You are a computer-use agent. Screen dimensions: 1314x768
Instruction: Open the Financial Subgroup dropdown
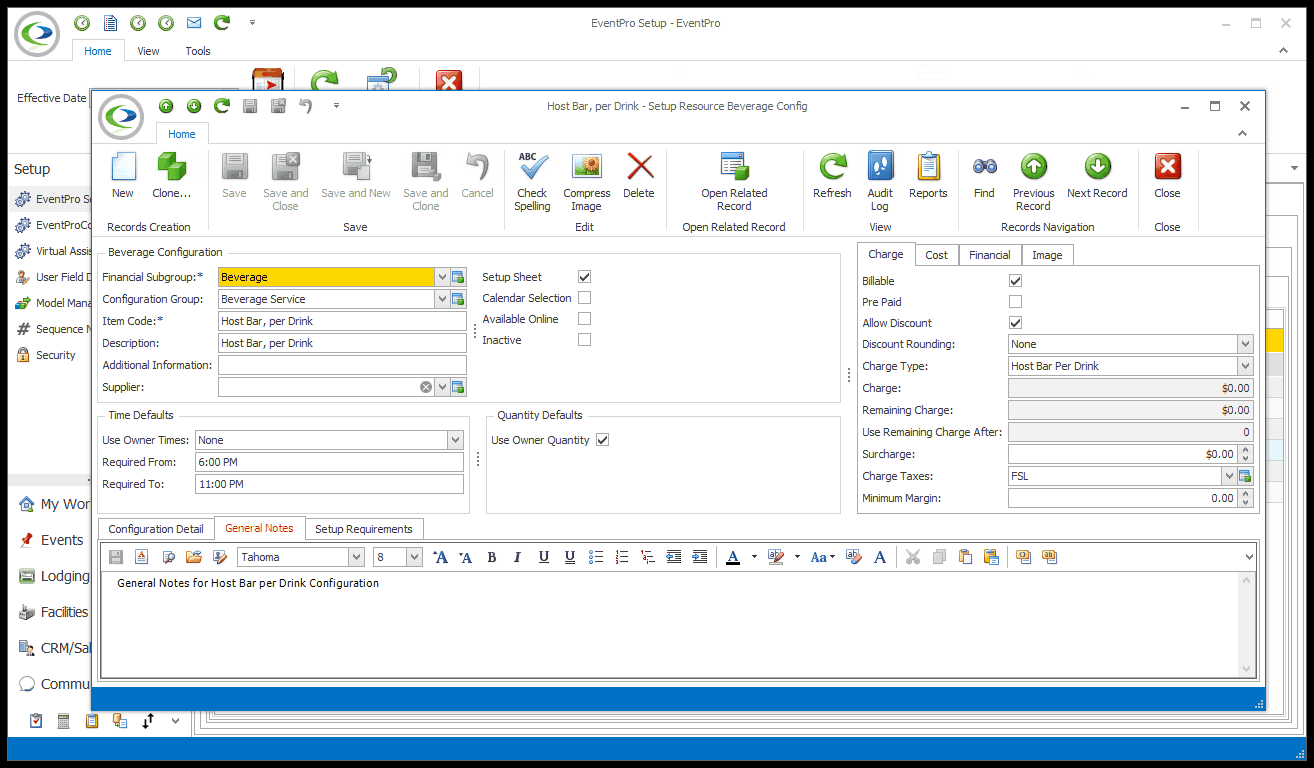click(x=441, y=277)
